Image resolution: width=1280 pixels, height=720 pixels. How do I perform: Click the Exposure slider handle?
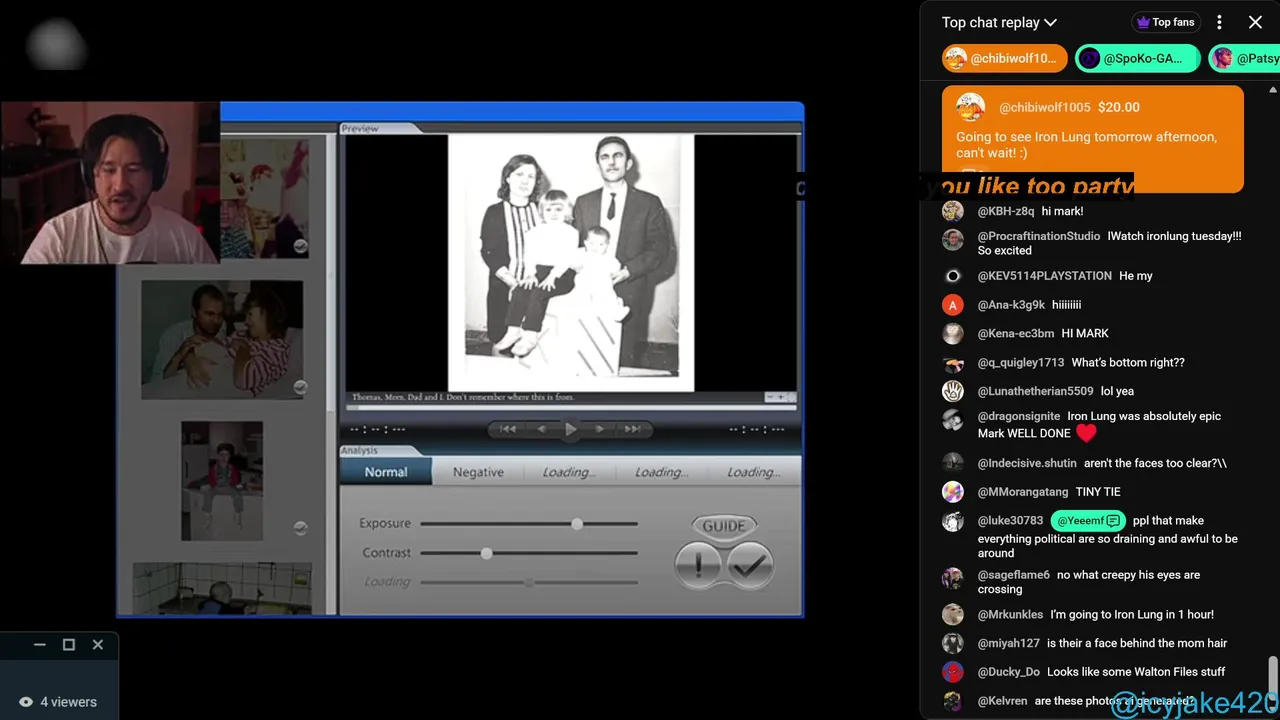pyautogui.click(x=577, y=523)
